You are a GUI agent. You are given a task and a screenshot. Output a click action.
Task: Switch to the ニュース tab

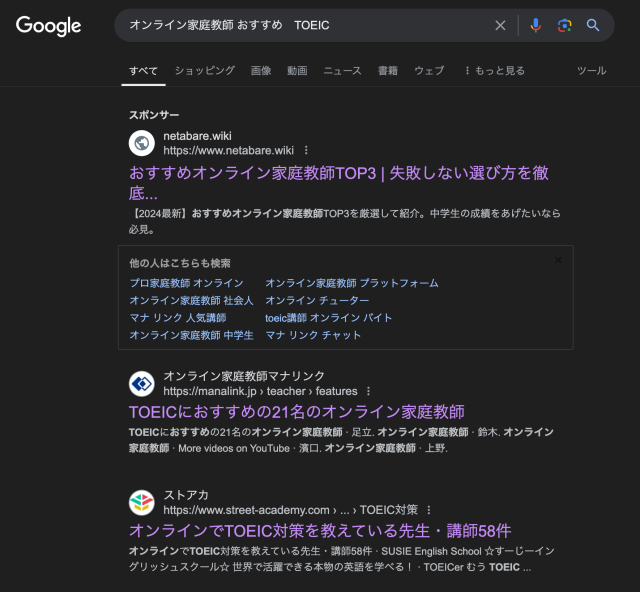click(x=342, y=71)
